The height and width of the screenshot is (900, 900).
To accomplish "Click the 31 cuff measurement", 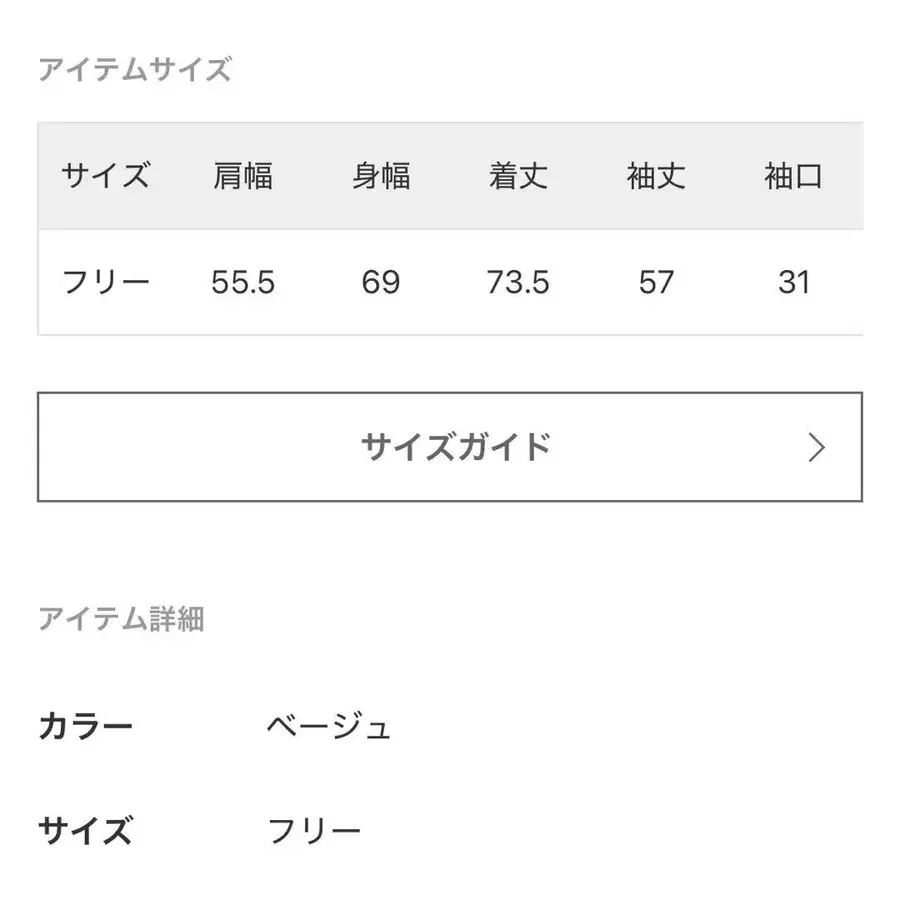I will click(x=791, y=283).
